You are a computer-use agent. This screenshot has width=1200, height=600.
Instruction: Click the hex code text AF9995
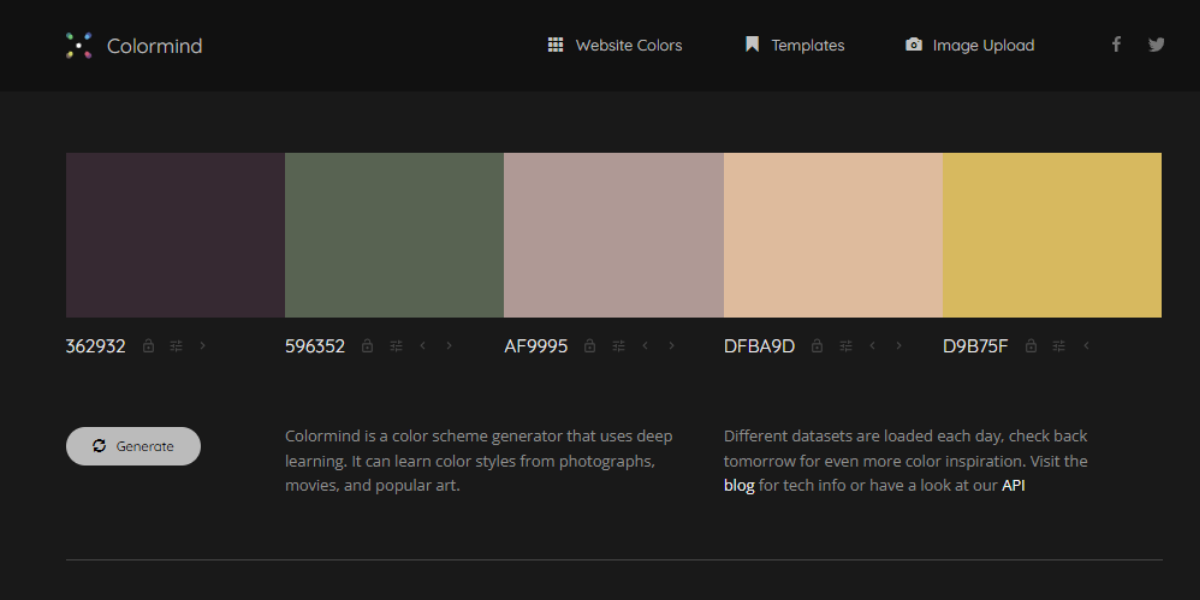click(535, 345)
